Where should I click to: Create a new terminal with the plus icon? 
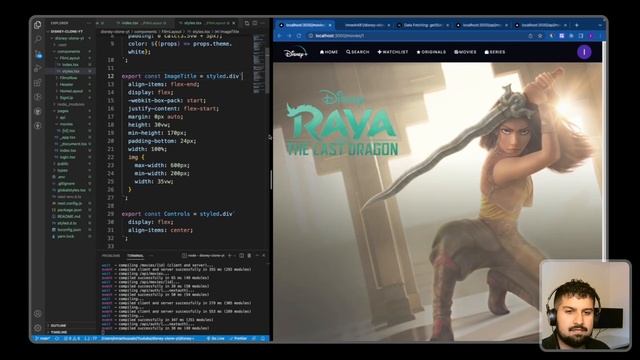click(x=230, y=256)
